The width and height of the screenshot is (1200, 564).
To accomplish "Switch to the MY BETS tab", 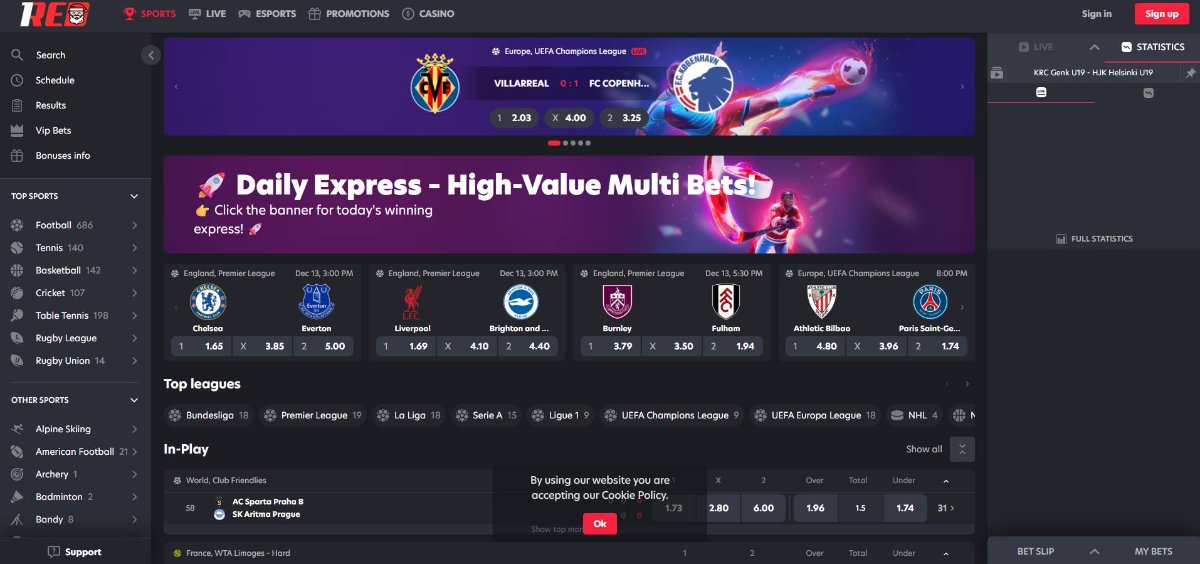I will [x=1153, y=551].
